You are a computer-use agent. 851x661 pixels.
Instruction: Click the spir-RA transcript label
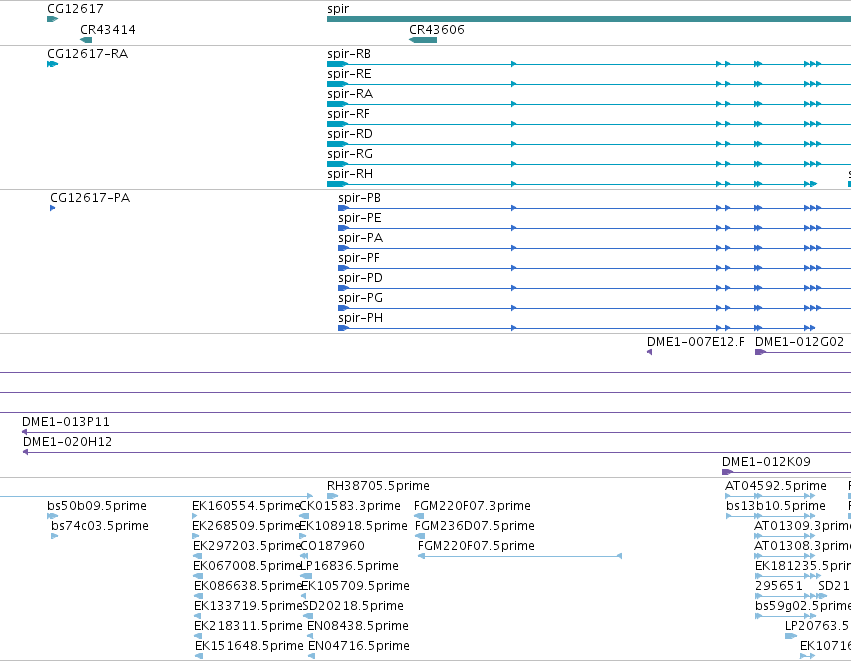point(350,94)
